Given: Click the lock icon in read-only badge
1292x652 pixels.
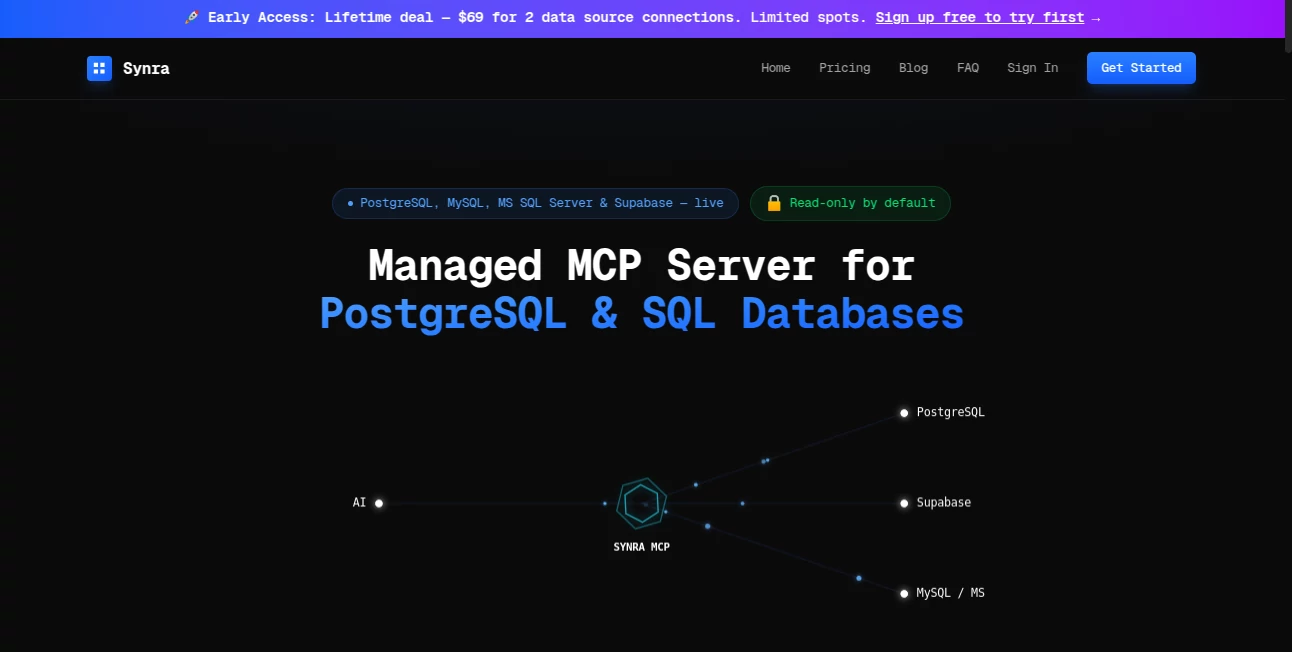Looking at the screenshot, I should [x=773, y=203].
